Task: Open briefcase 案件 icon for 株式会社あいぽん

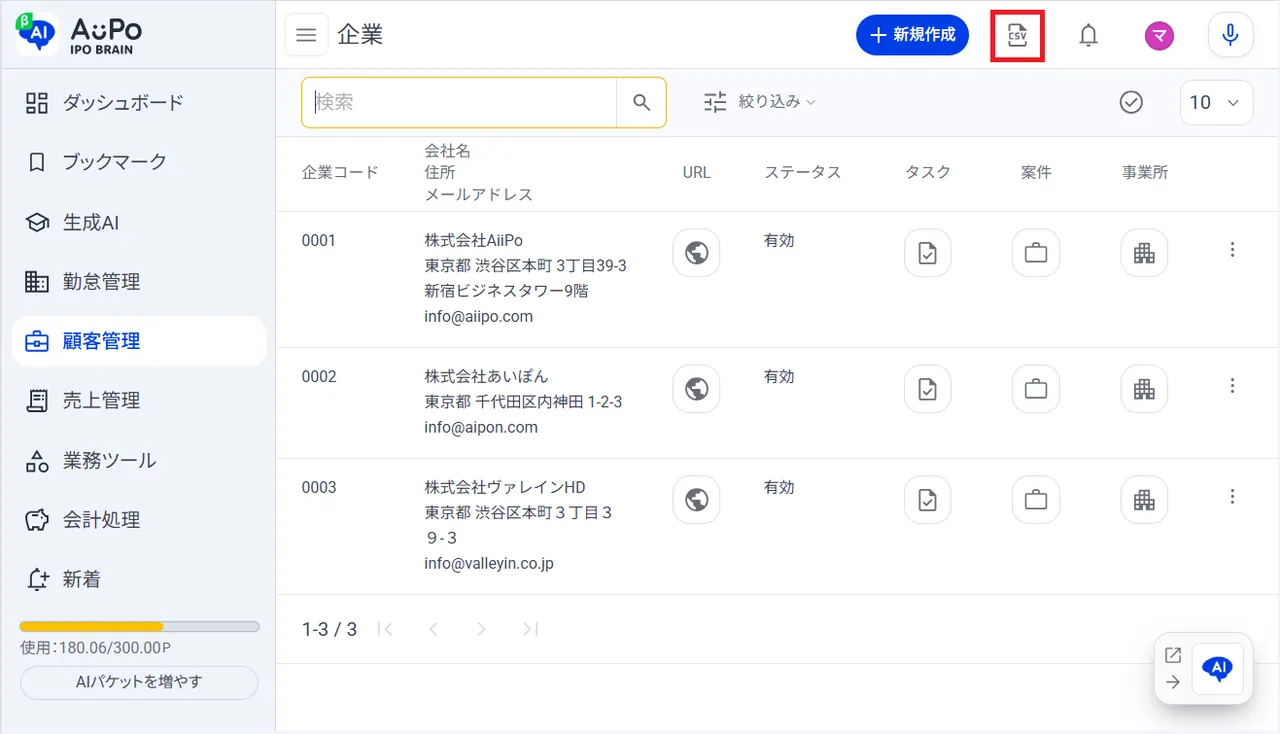Action: tap(1036, 389)
